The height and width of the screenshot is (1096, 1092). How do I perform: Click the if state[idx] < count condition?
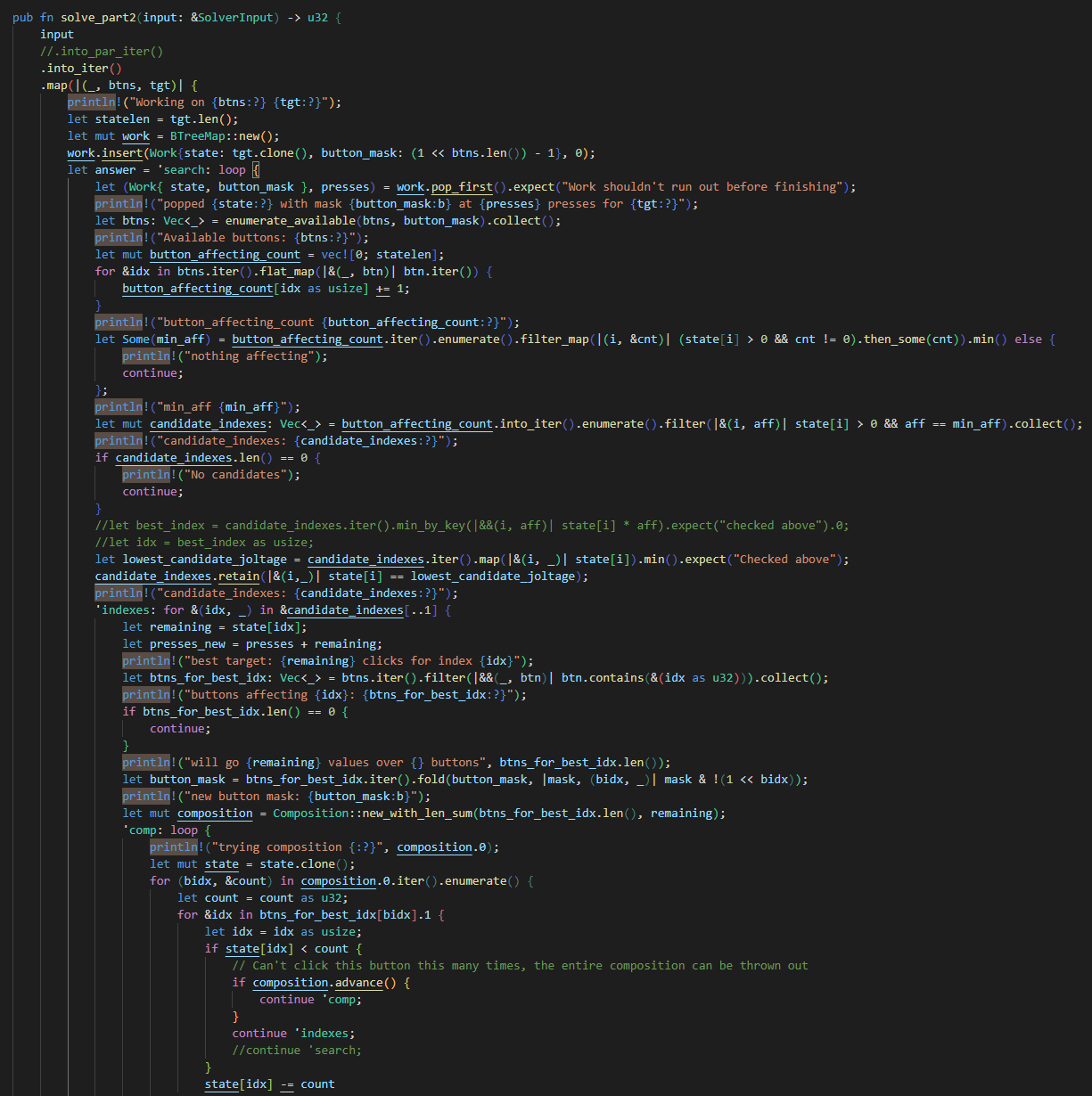283,948
